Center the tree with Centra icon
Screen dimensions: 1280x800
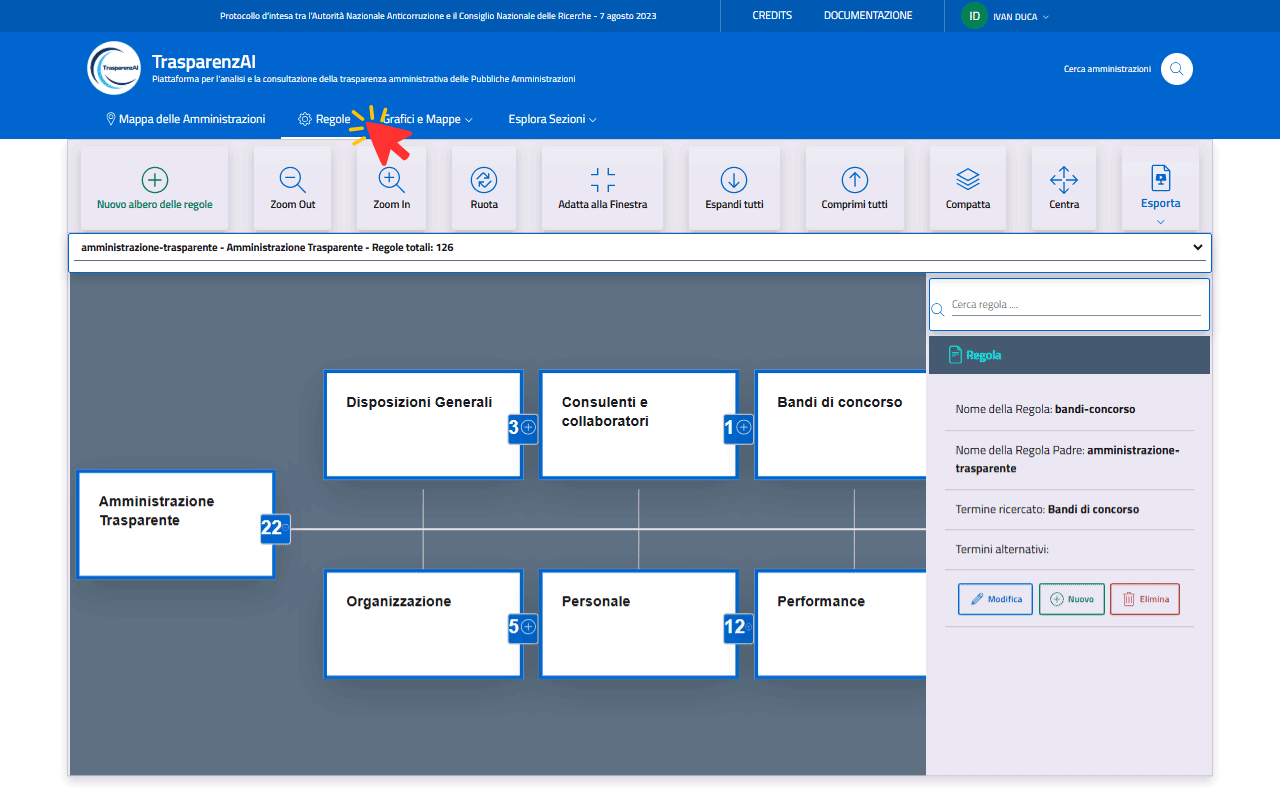click(1064, 180)
